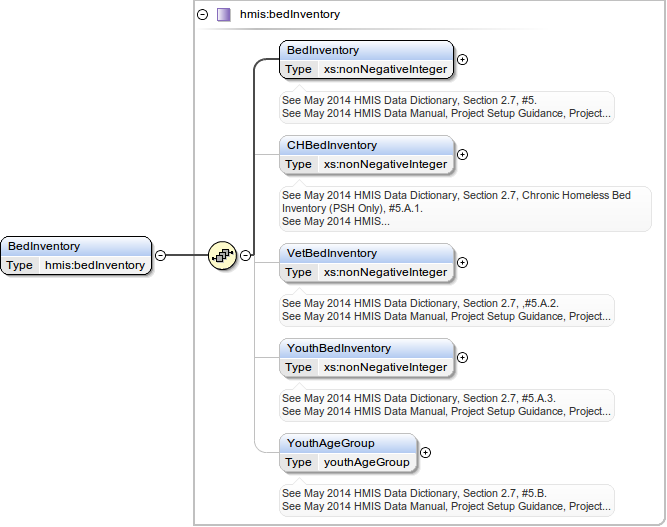The image size is (667, 527).
Task: Expand the YouthBedInventory element
Action: coord(462,357)
